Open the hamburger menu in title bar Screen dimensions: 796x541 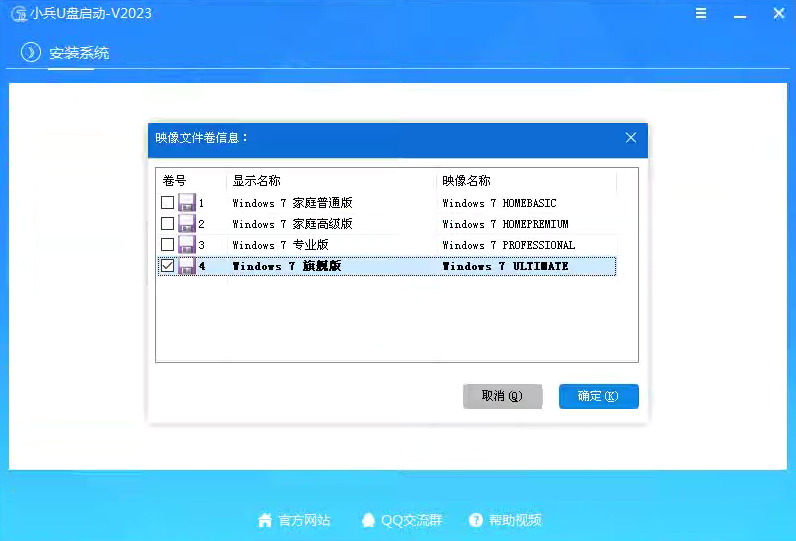tap(701, 13)
